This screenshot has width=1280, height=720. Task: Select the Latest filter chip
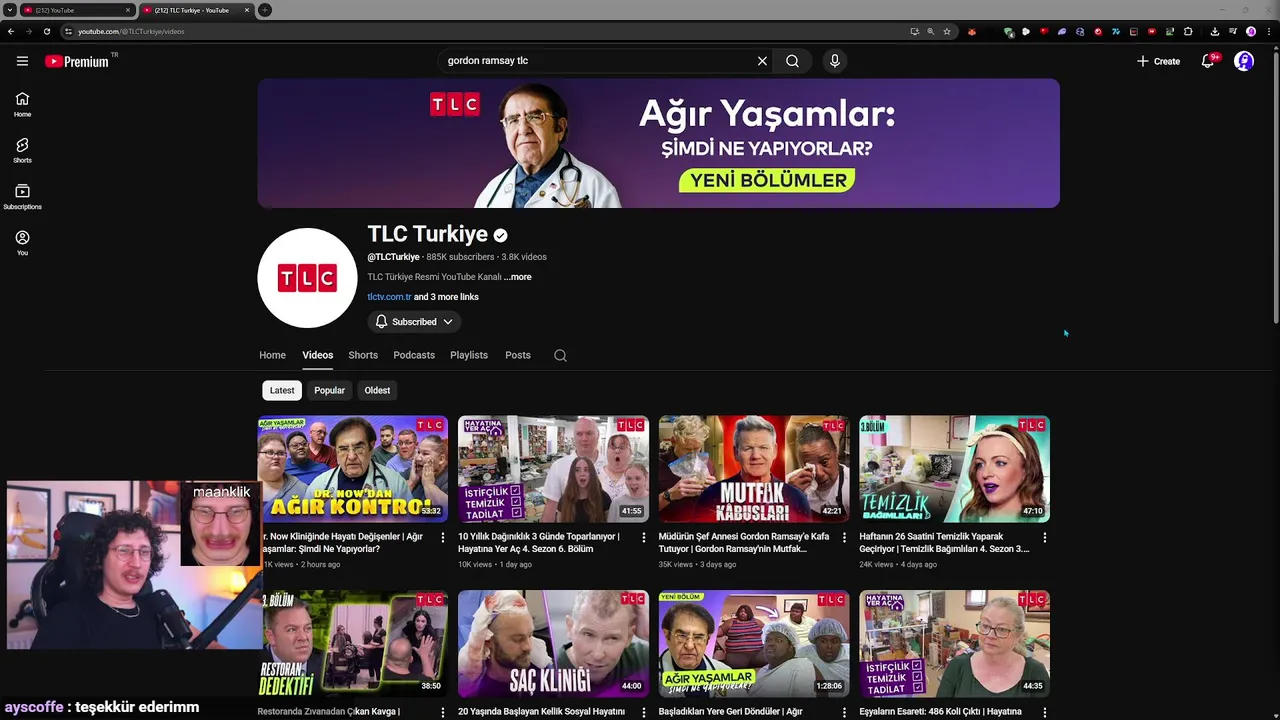click(x=282, y=390)
